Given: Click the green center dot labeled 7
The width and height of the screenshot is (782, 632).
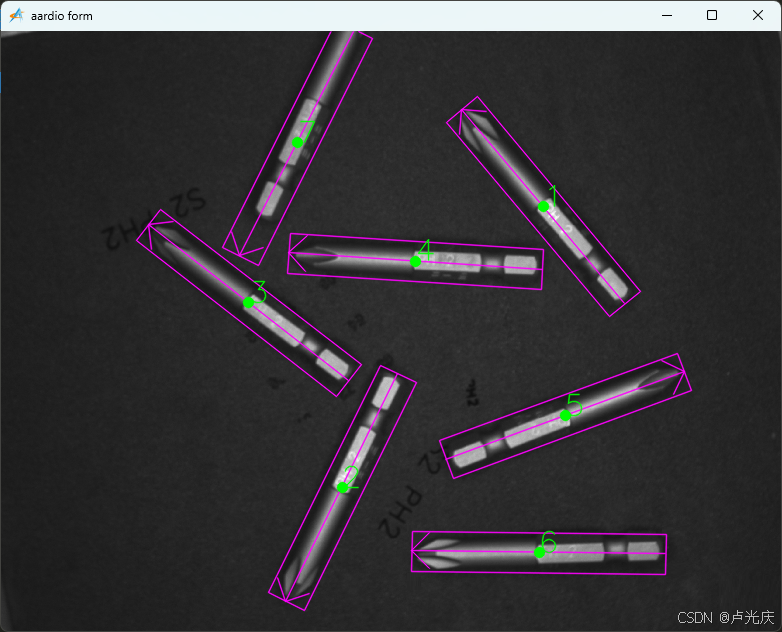Looking at the screenshot, I should click(x=297, y=143).
